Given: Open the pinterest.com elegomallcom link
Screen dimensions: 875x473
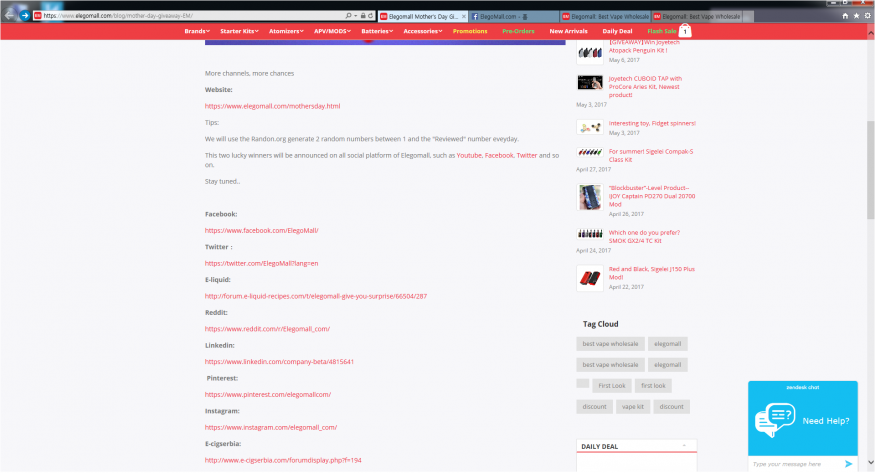Looking at the screenshot, I should 268,394.
